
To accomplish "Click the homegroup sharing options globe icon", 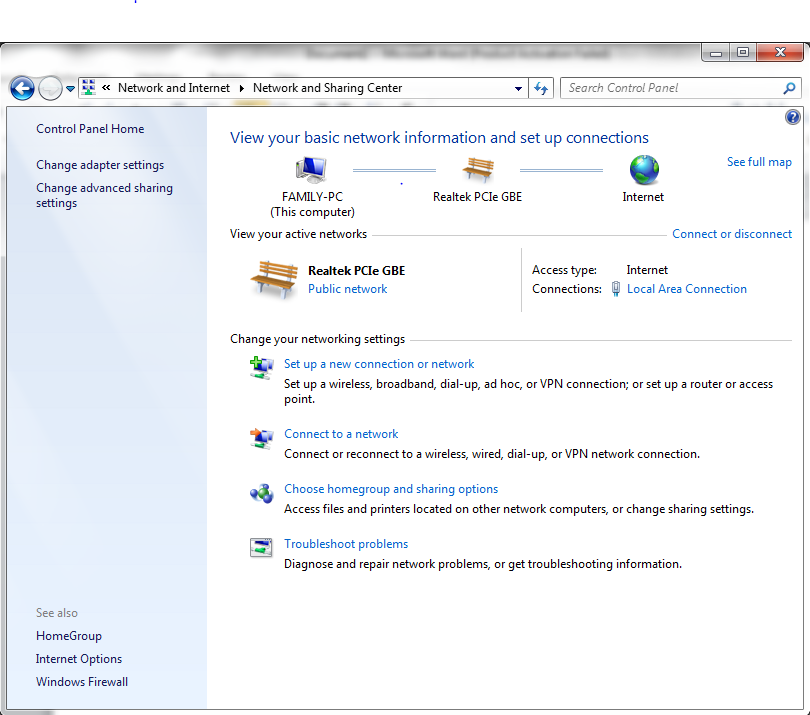I will tap(261, 494).
